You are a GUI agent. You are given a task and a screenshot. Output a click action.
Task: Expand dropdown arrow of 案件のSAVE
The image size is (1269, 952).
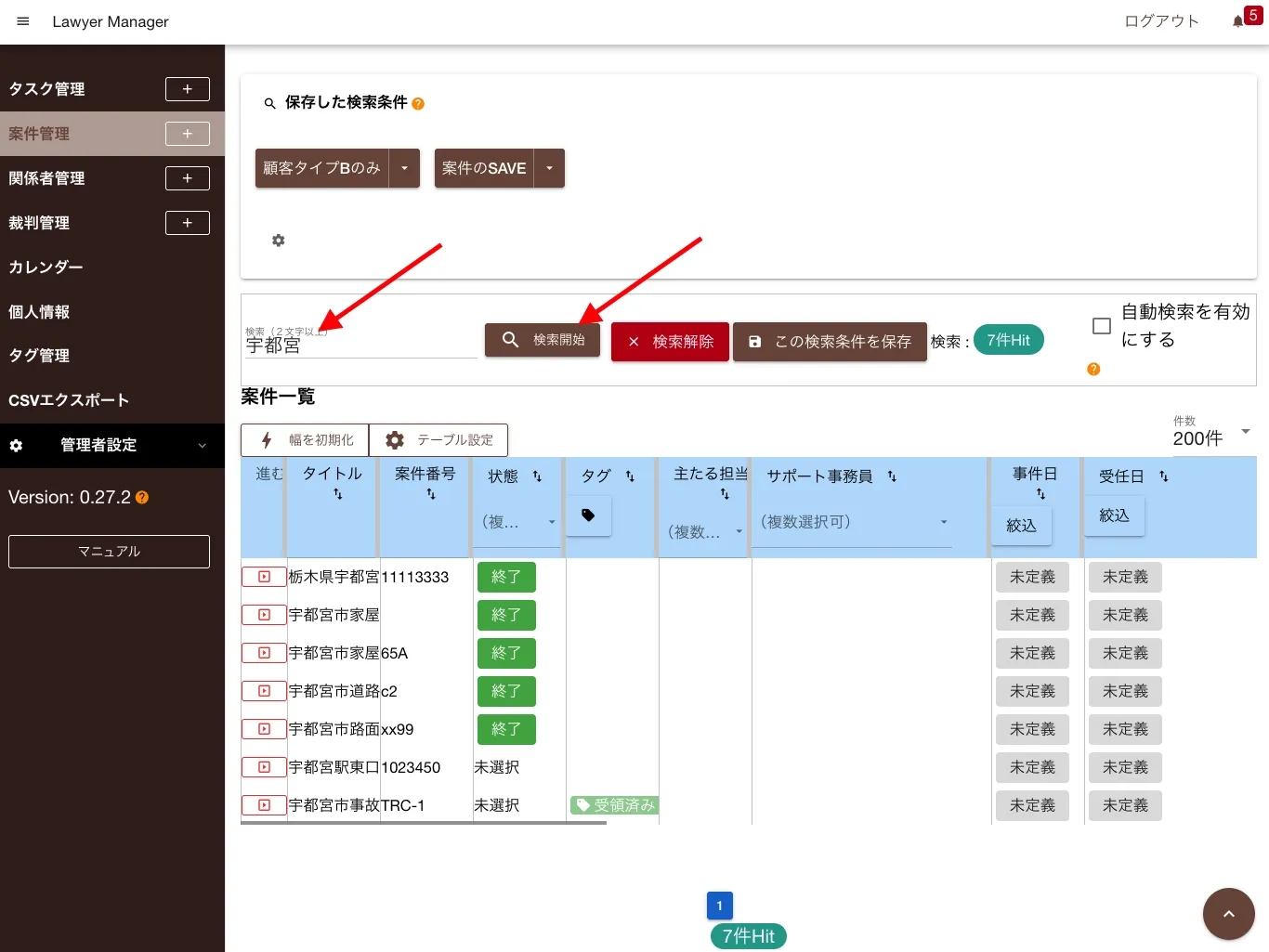click(549, 168)
